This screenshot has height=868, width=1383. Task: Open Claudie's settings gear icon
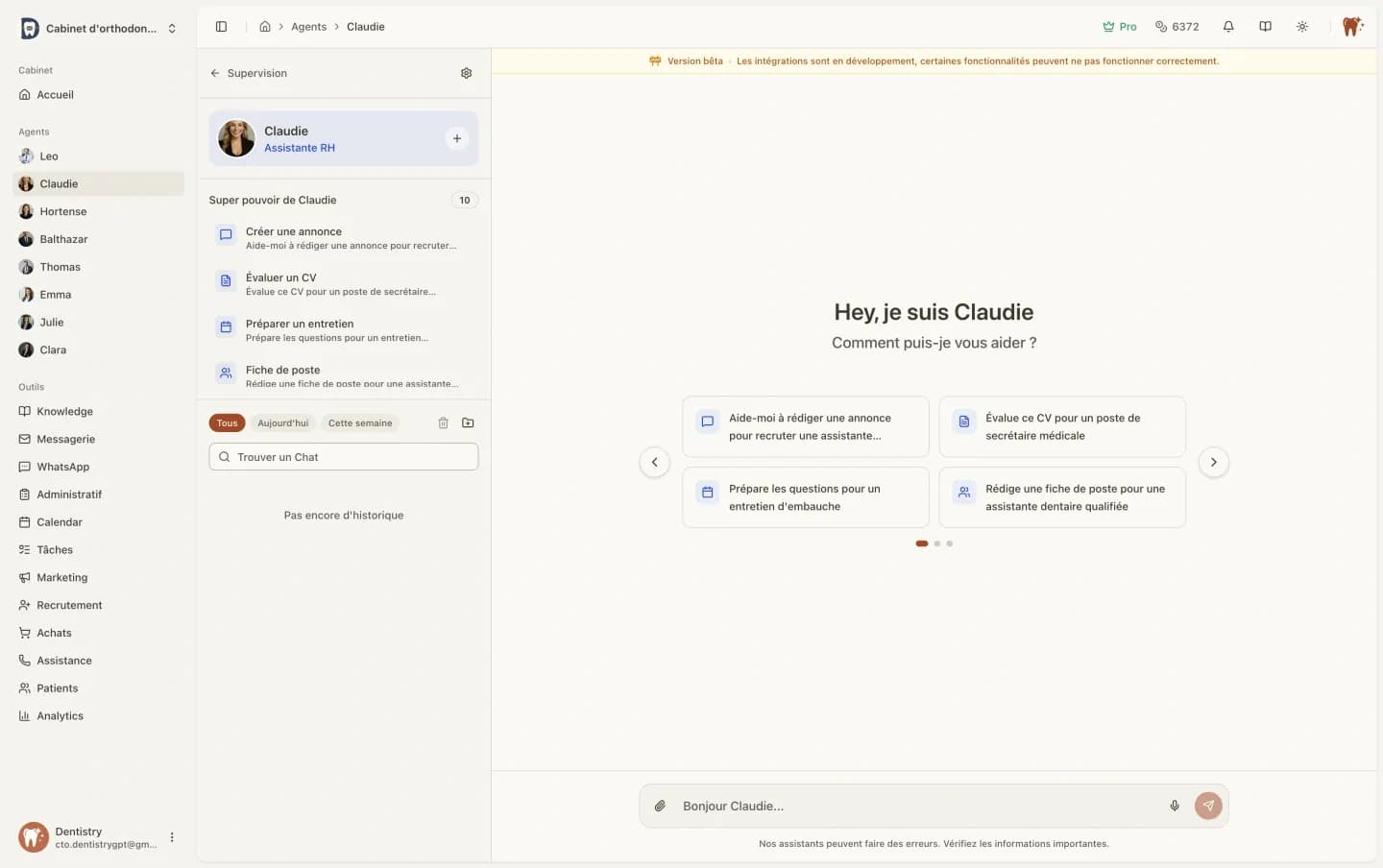click(x=466, y=73)
